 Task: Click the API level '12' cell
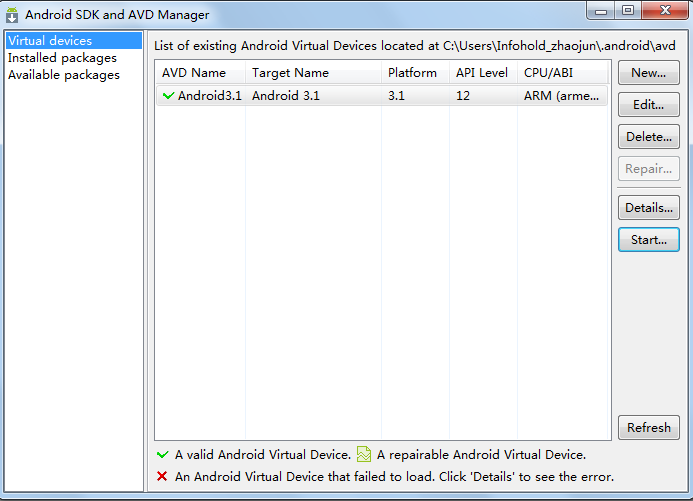[463, 96]
